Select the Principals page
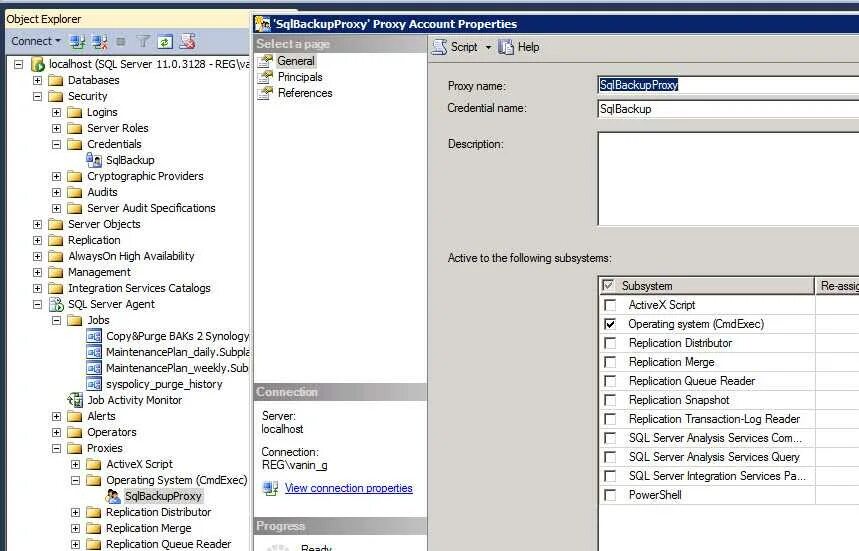 pos(300,77)
